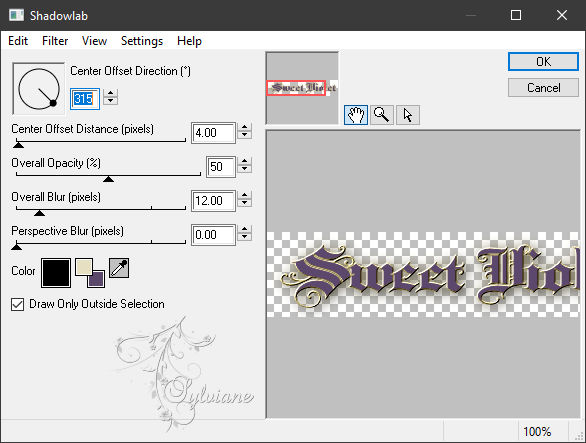Increase Overall Blur spinner up

coord(245,196)
